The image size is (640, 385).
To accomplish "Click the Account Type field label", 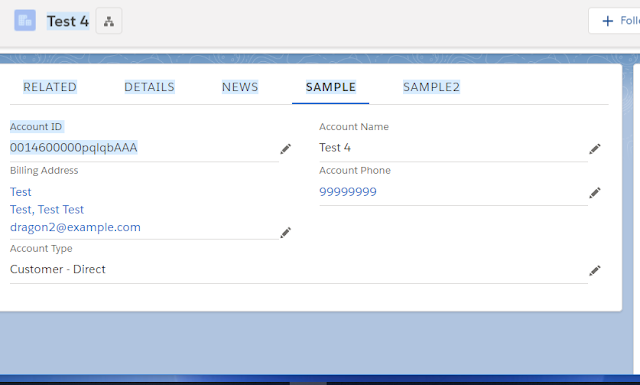I will tap(41, 248).
